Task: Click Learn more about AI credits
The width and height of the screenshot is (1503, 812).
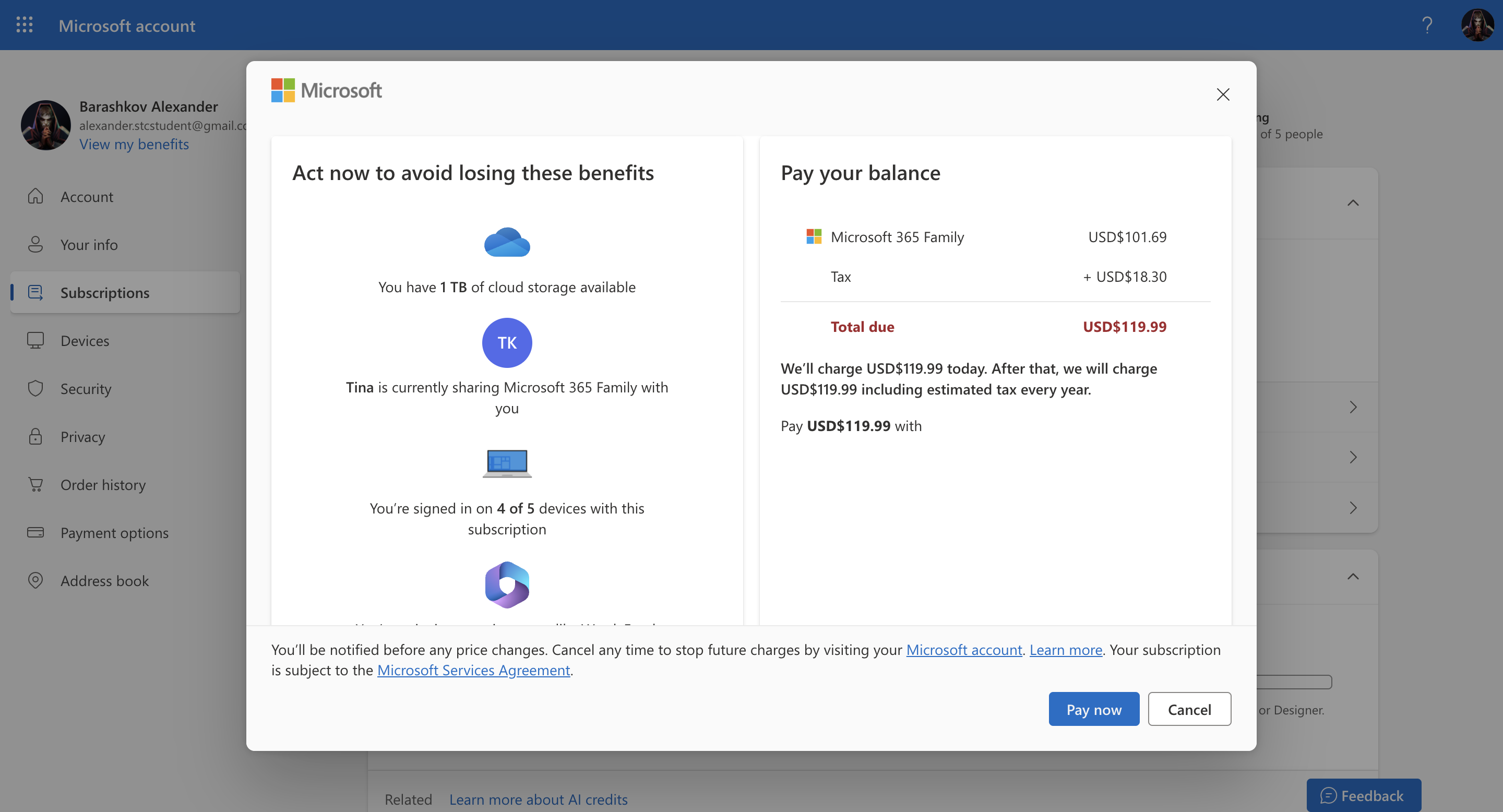Action: [x=538, y=799]
